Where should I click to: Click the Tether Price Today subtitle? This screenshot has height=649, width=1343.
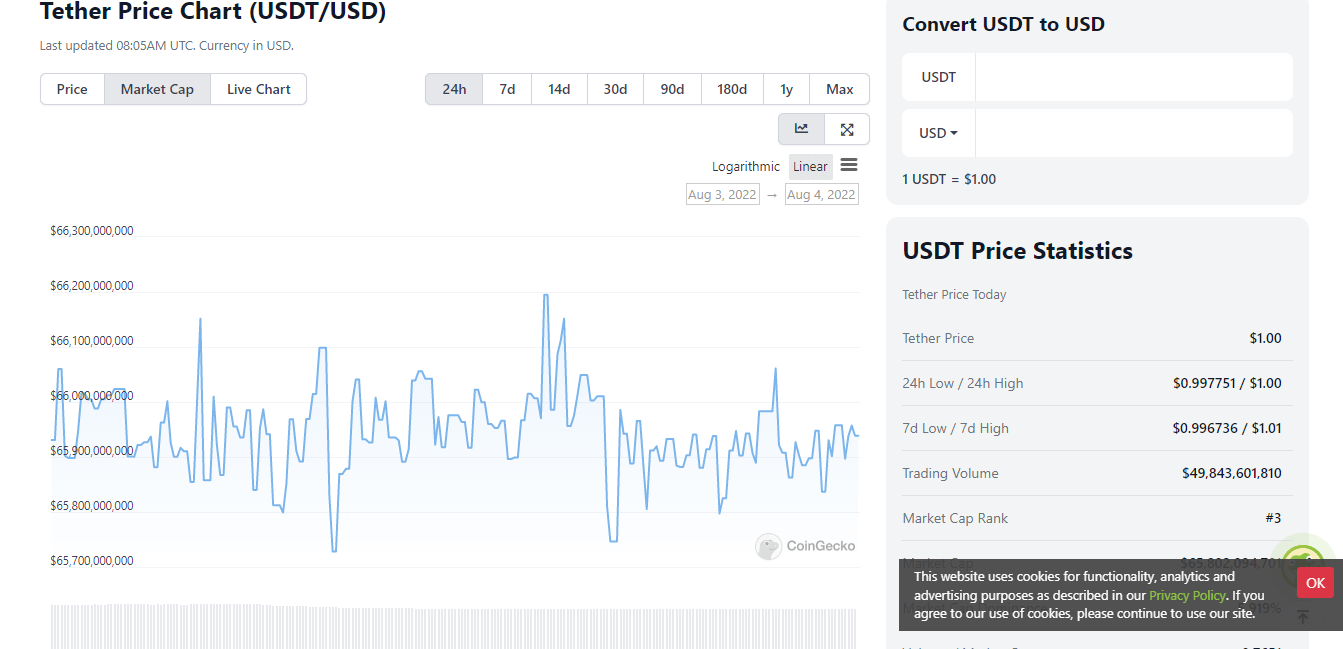point(954,294)
